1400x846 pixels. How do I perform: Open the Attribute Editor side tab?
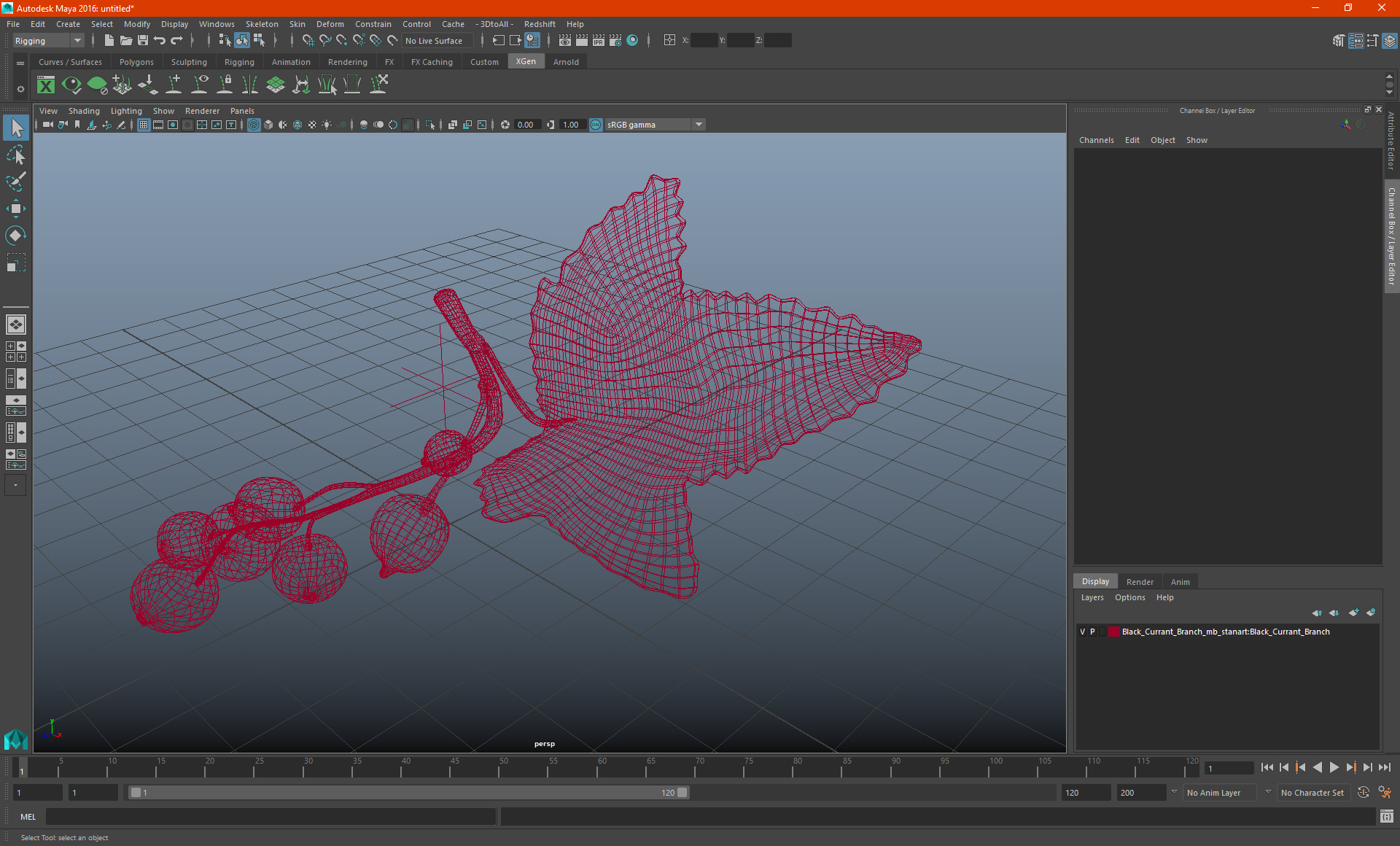pyautogui.click(x=1391, y=141)
